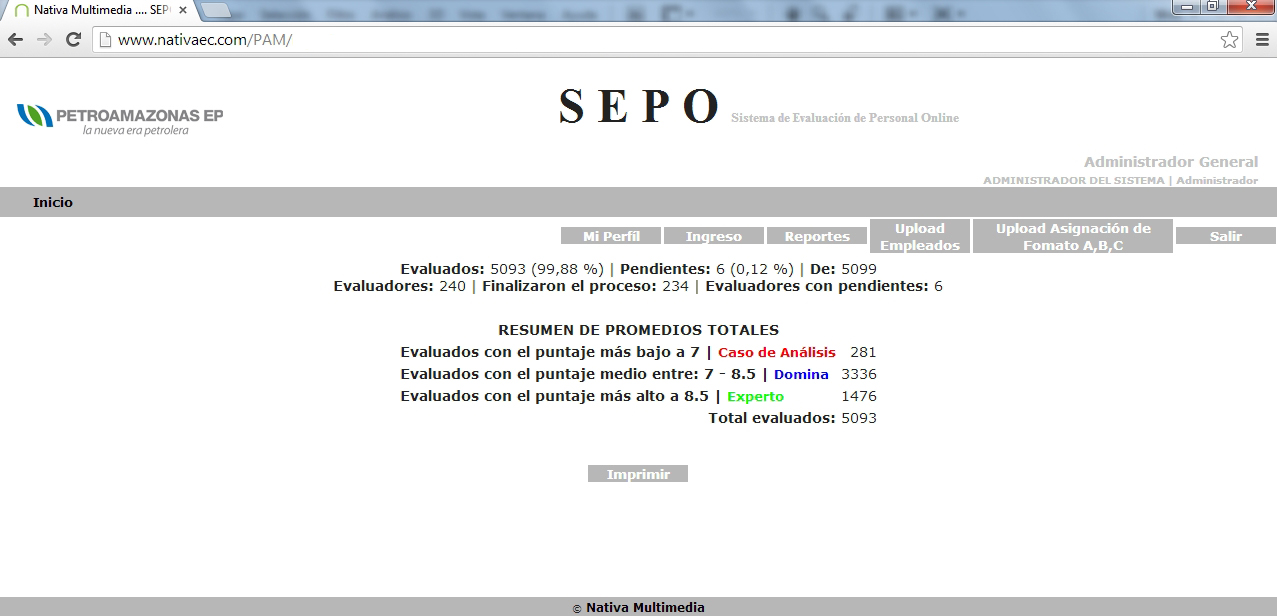This screenshot has width=1277, height=616.
Task: Log out using the Salir button
Action: [x=1225, y=236]
